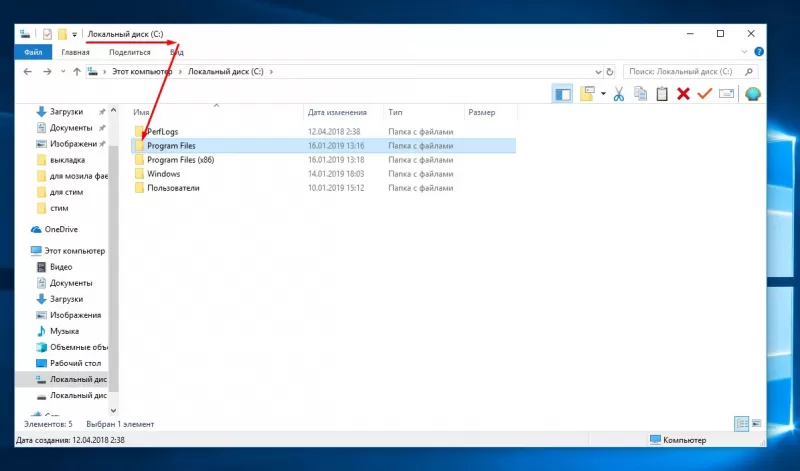Open Classic Shell settings shell icon
The image size is (800, 471).
click(x=753, y=94)
